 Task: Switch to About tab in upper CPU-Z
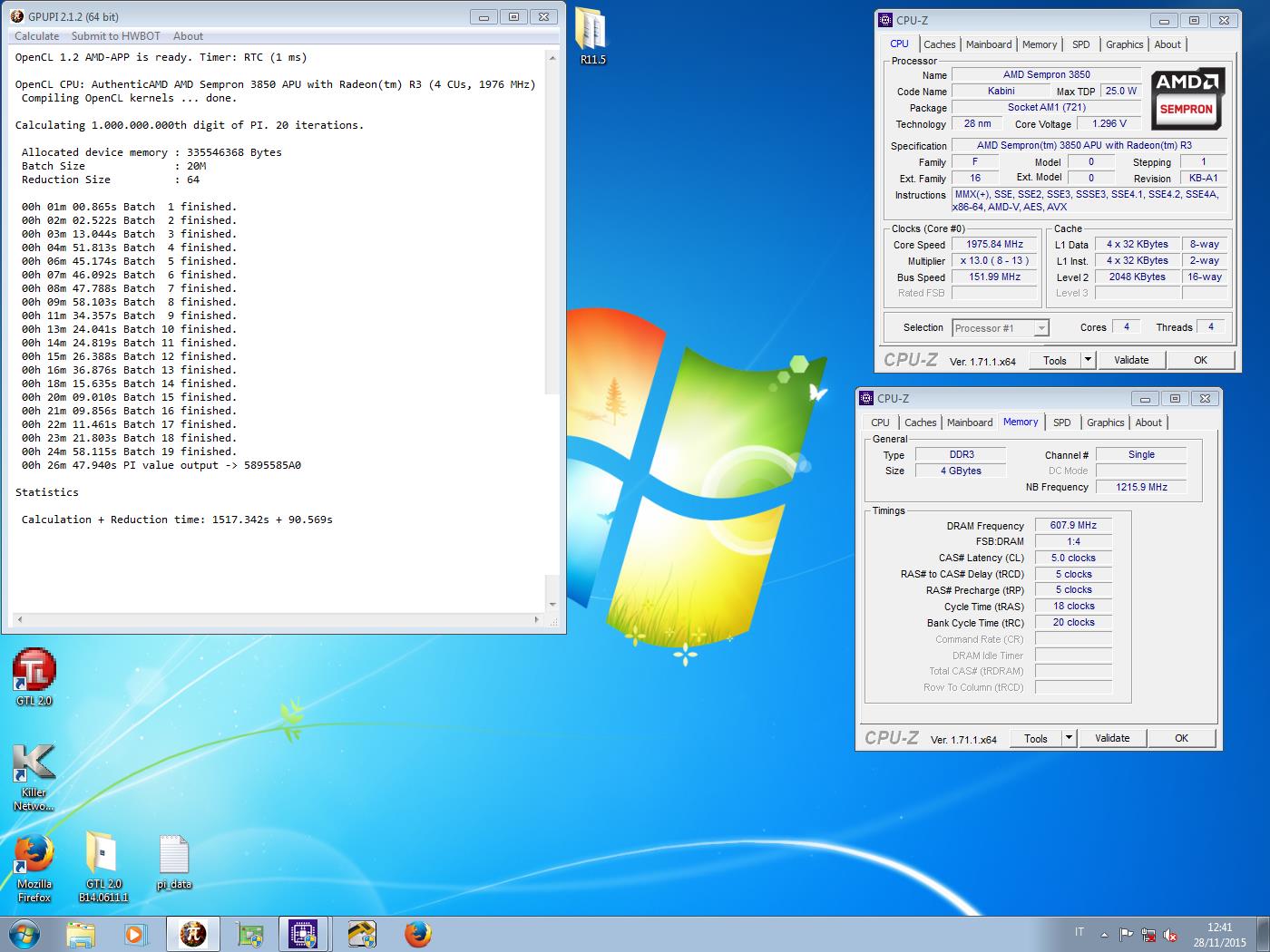point(1167,44)
